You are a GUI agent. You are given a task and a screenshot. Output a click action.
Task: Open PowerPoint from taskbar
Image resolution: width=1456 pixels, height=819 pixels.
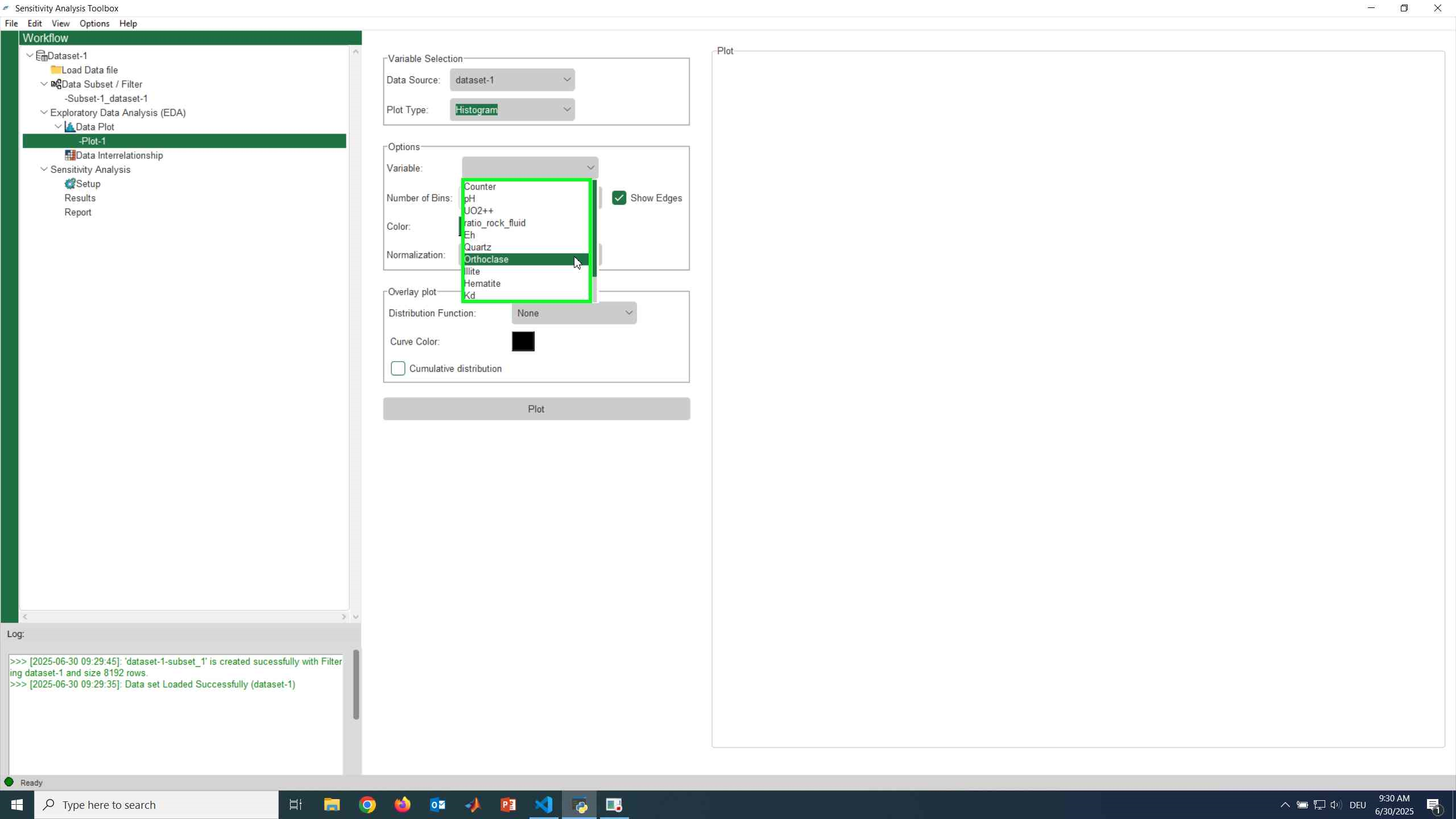508,805
